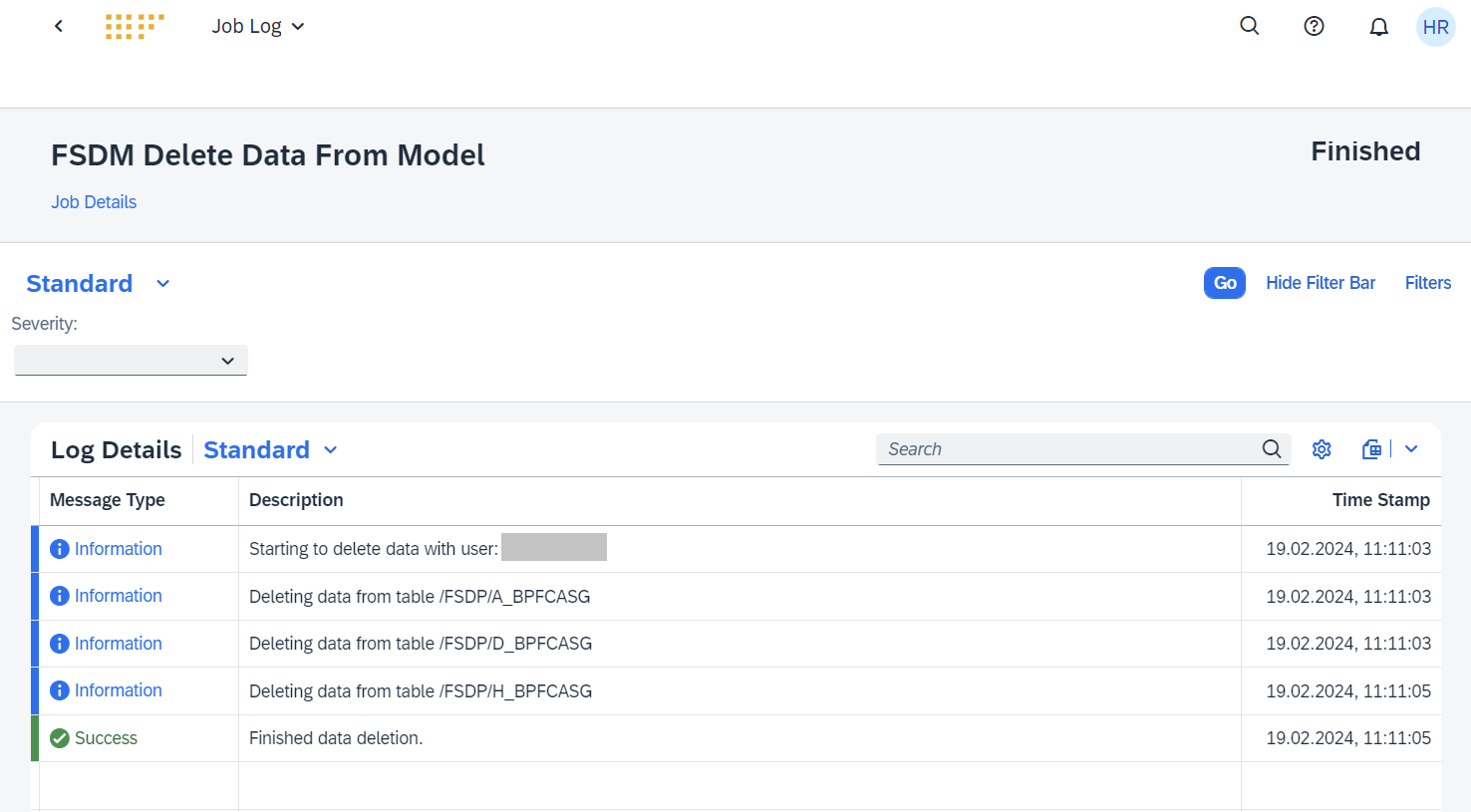Open table settings gear icon

point(1322,449)
